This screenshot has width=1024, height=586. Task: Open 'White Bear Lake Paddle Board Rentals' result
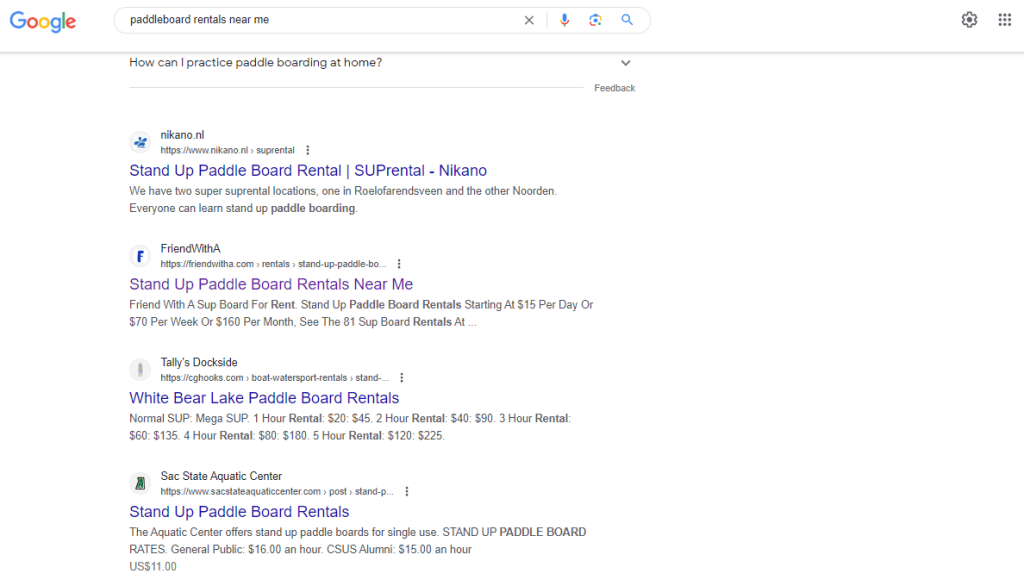click(264, 398)
